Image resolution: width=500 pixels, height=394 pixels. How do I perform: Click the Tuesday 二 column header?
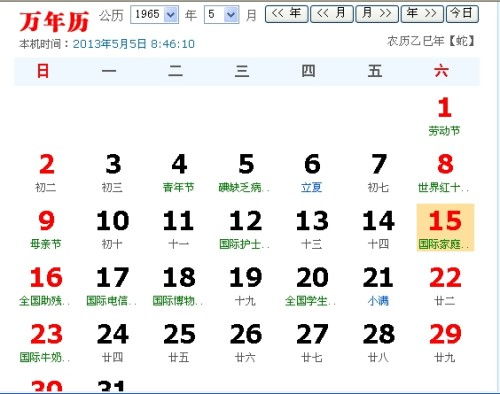pos(176,71)
